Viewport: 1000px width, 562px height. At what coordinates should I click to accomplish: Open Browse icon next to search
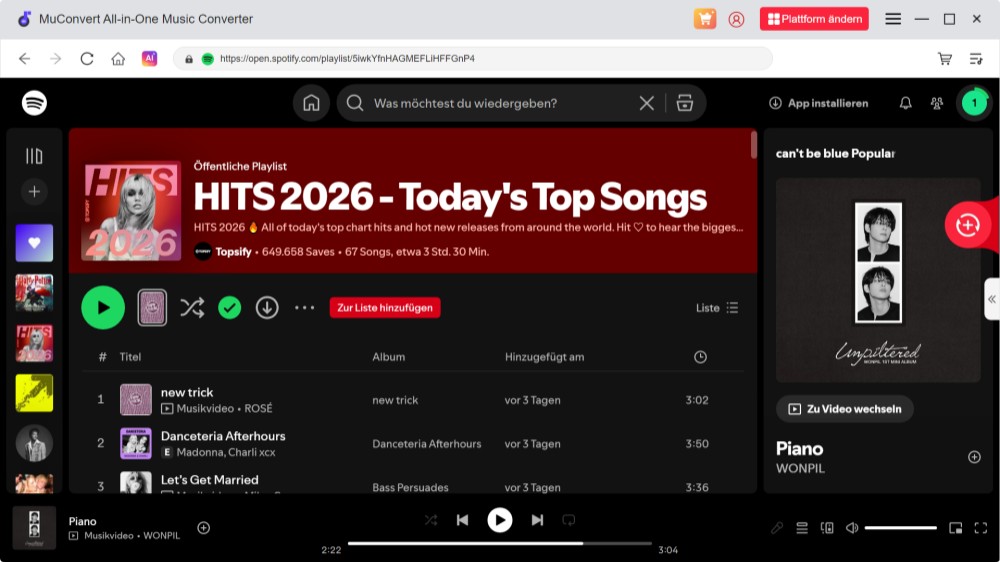(x=684, y=103)
